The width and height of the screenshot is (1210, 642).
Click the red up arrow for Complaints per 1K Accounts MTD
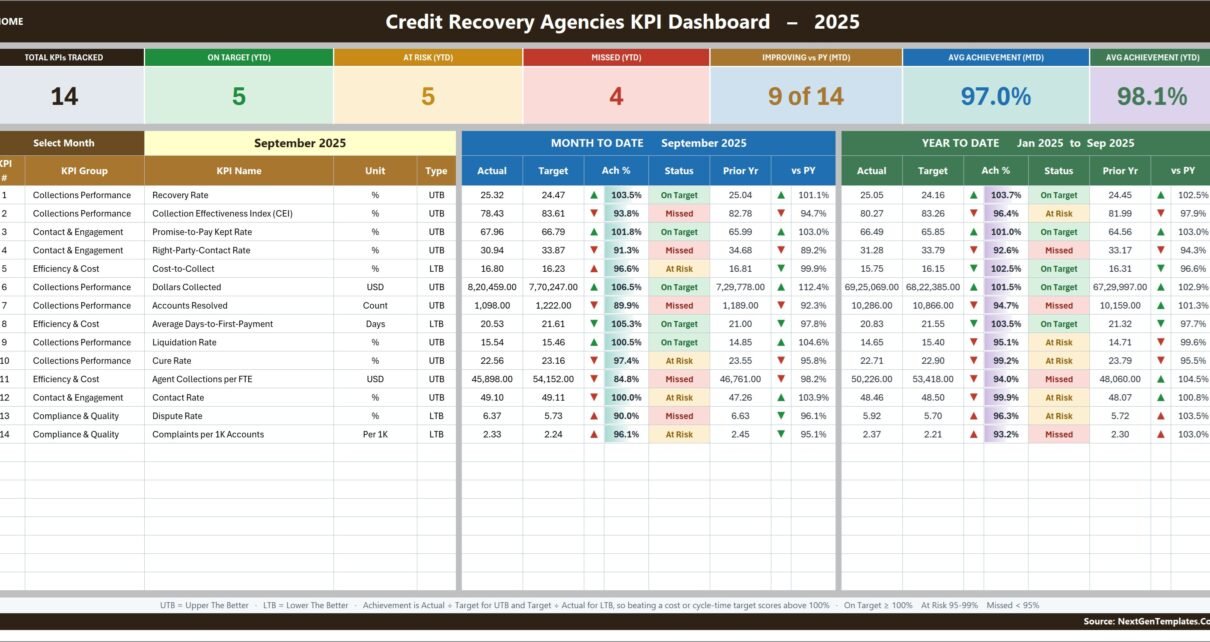pos(594,434)
